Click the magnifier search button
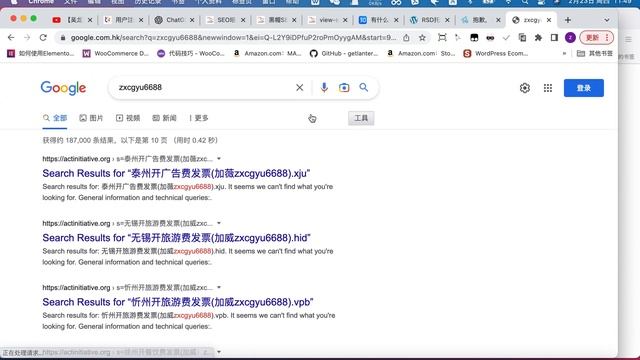Image resolution: width=640 pixels, height=360 pixels. coord(364,87)
